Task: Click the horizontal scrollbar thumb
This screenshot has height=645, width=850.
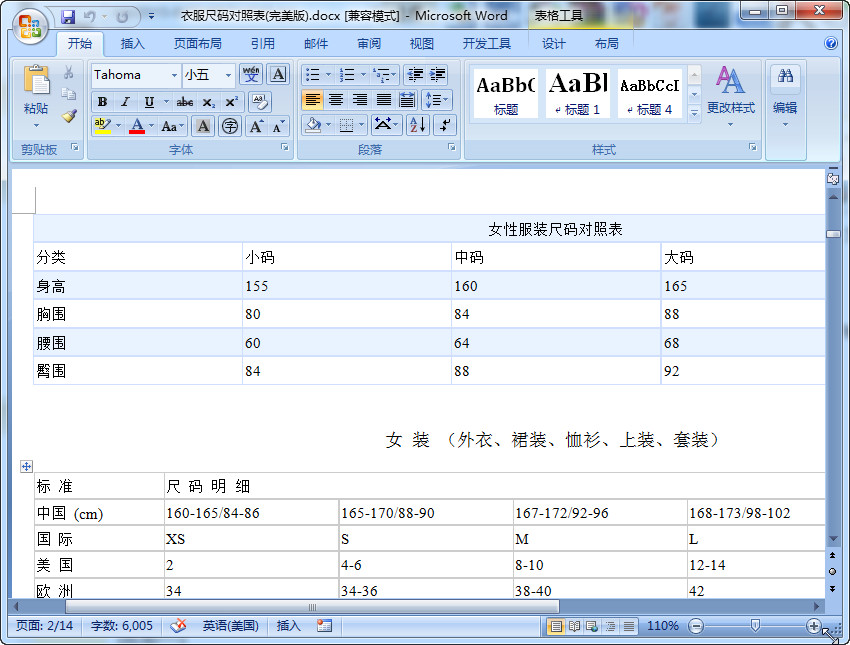Action: click(312, 607)
